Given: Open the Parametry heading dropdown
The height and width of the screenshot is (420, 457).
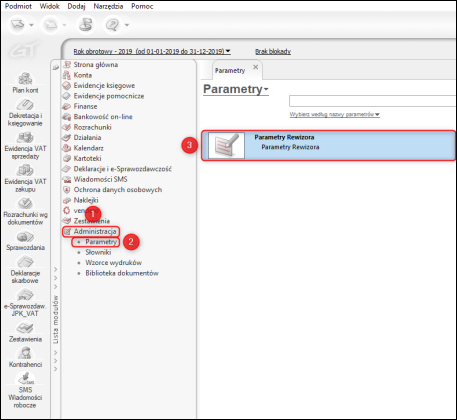Looking at the screenshot, I should pos(236,89).
